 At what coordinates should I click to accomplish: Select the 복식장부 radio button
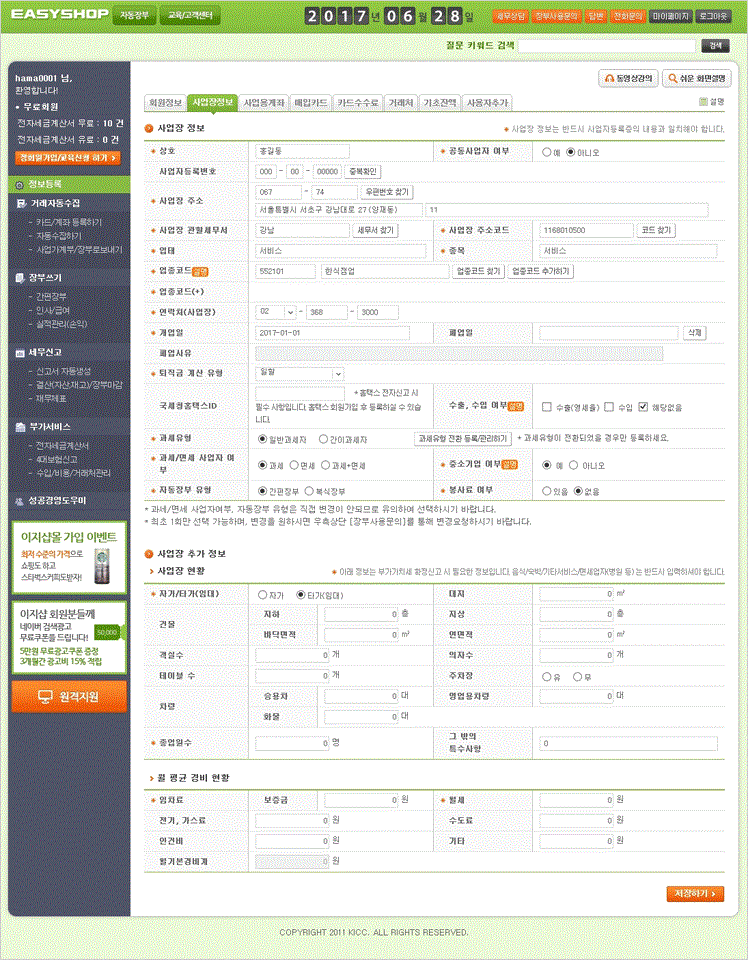coord(307,491)
